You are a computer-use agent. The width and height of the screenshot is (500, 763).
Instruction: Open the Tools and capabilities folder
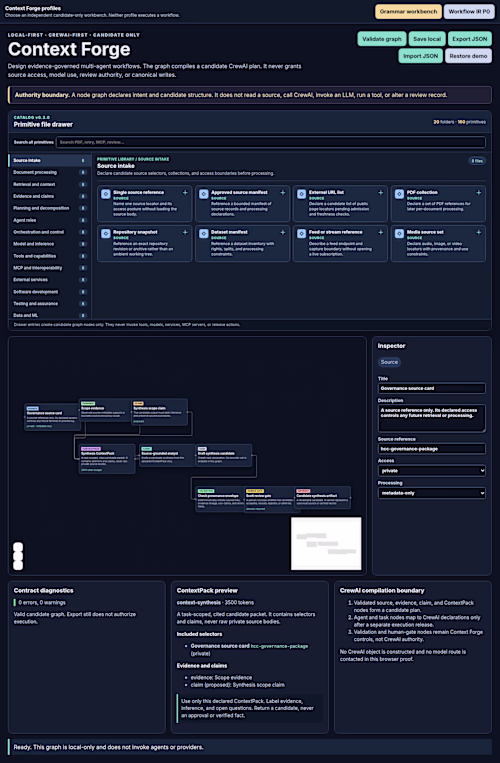(49, 256)
